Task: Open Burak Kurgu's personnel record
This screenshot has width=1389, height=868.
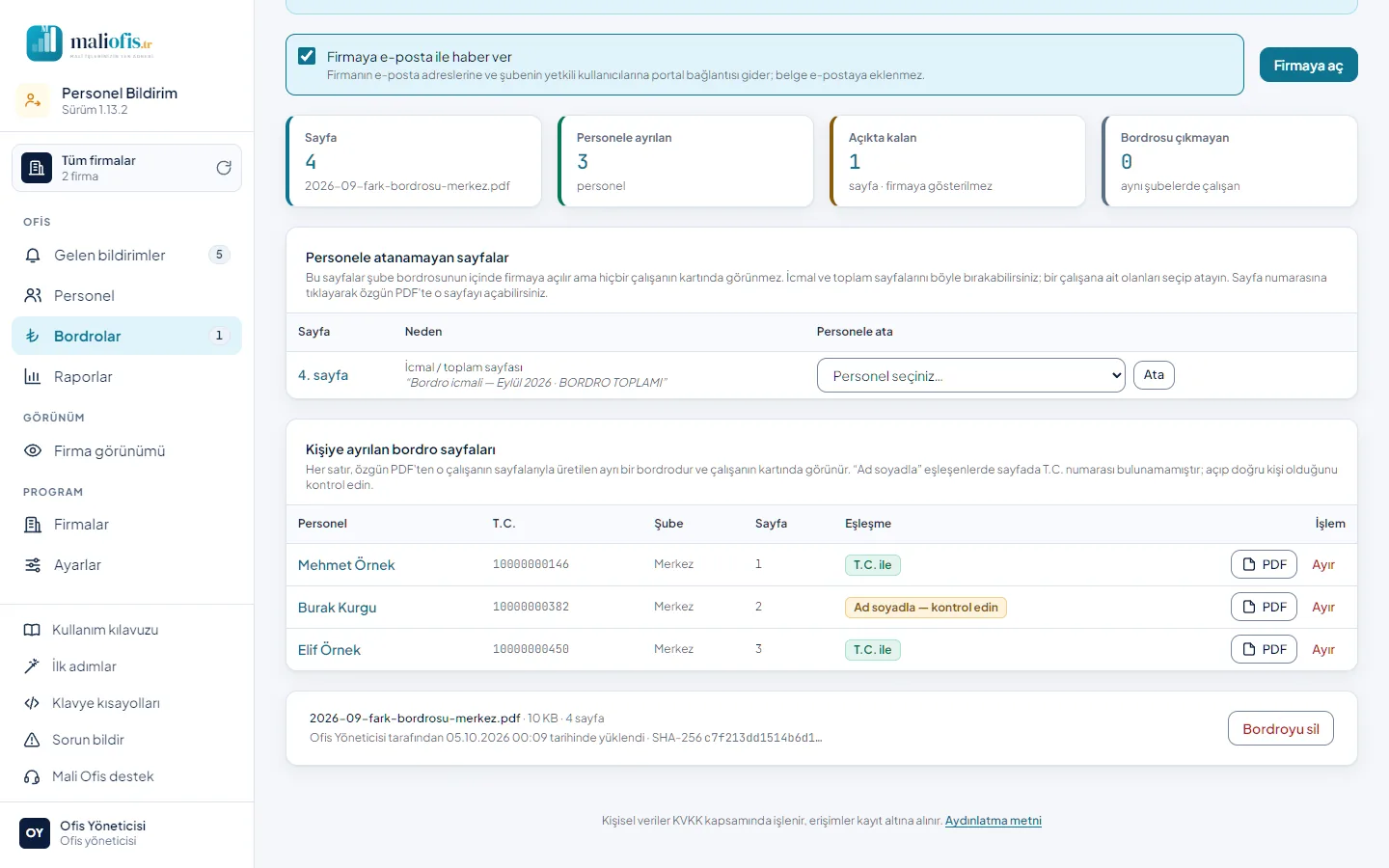Action: click(337, 608)
